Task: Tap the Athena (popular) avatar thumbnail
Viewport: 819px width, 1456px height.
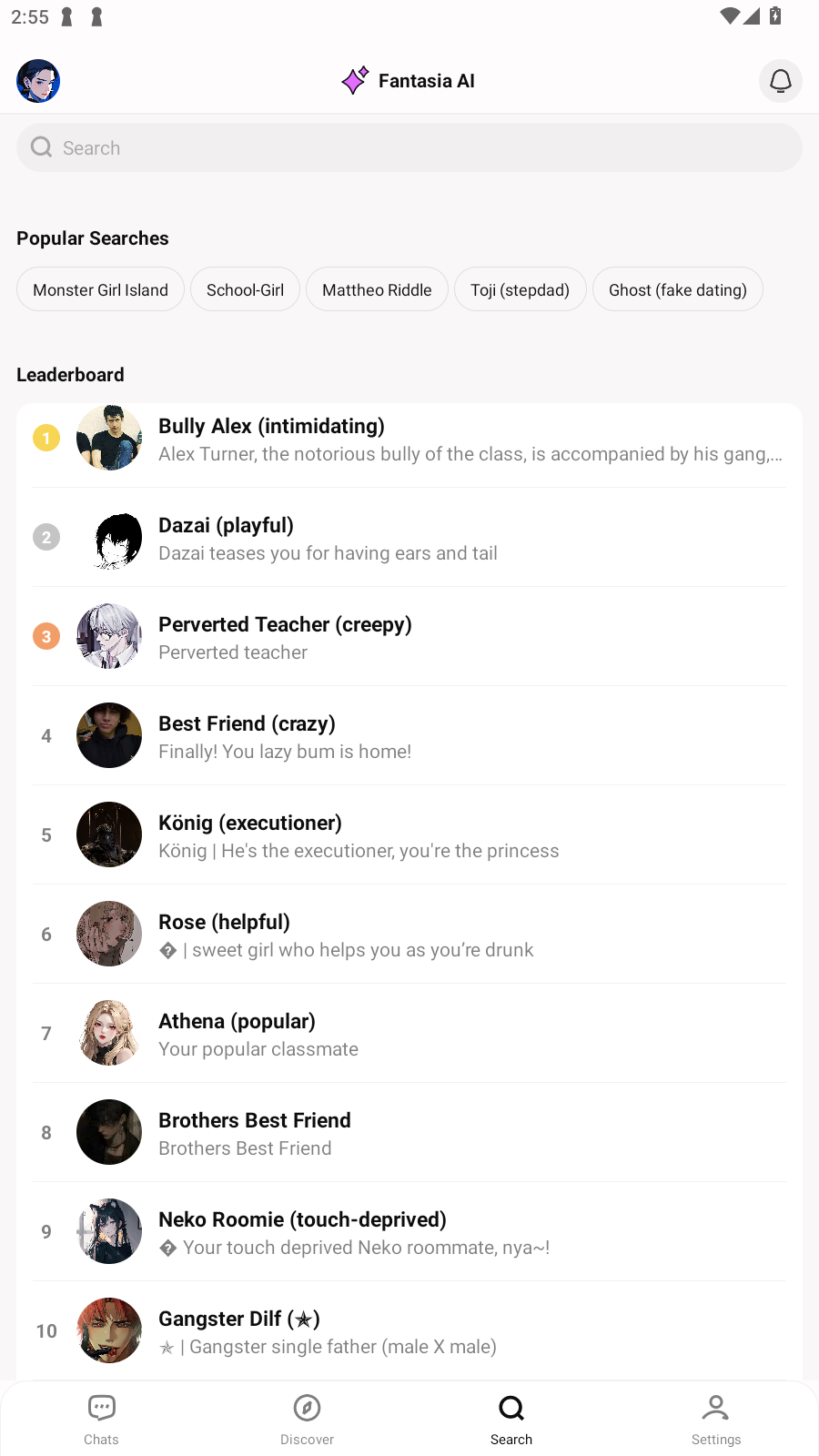Action: click(109, 1033)
